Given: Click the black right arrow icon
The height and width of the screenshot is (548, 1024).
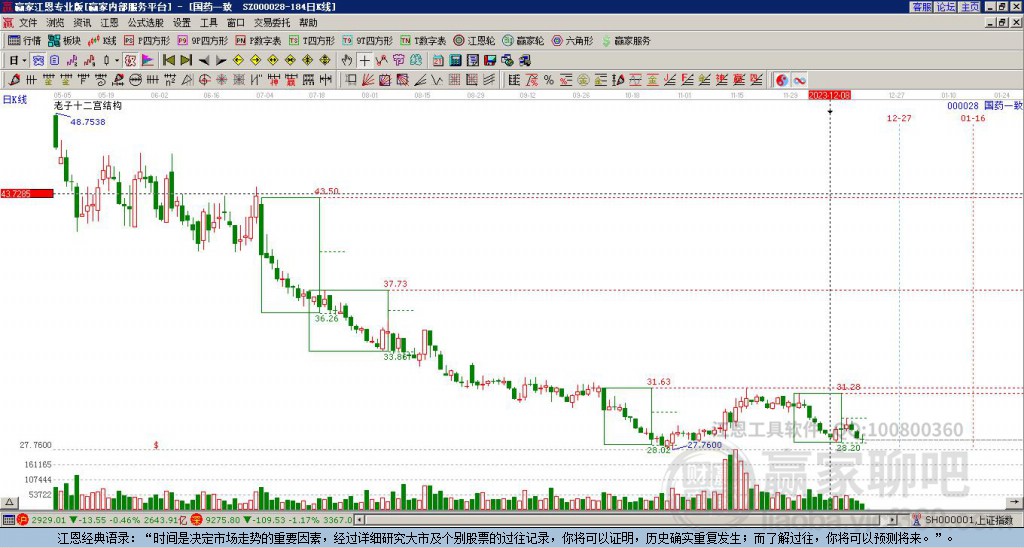Looking at the screenshot, I should pos(221,61).
